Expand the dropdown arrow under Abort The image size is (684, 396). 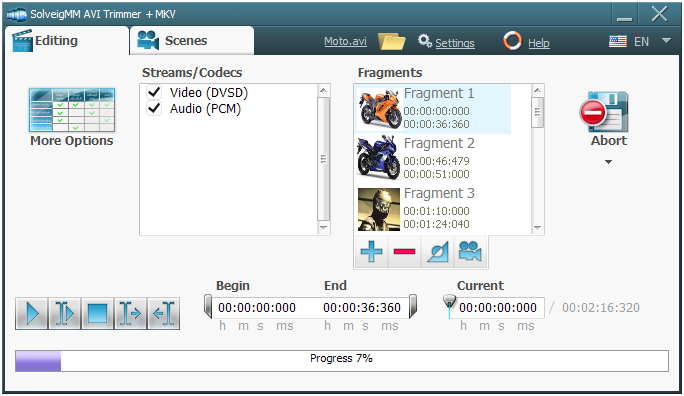pos(609,162)
